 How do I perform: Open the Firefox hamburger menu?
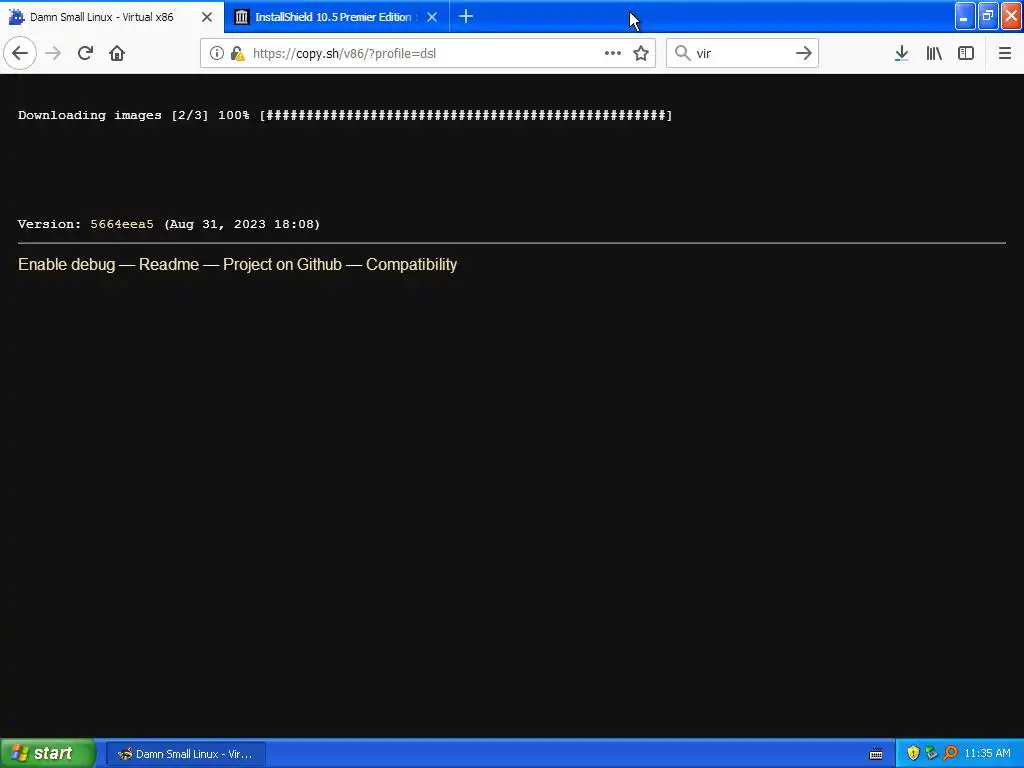coord(1005,53)
